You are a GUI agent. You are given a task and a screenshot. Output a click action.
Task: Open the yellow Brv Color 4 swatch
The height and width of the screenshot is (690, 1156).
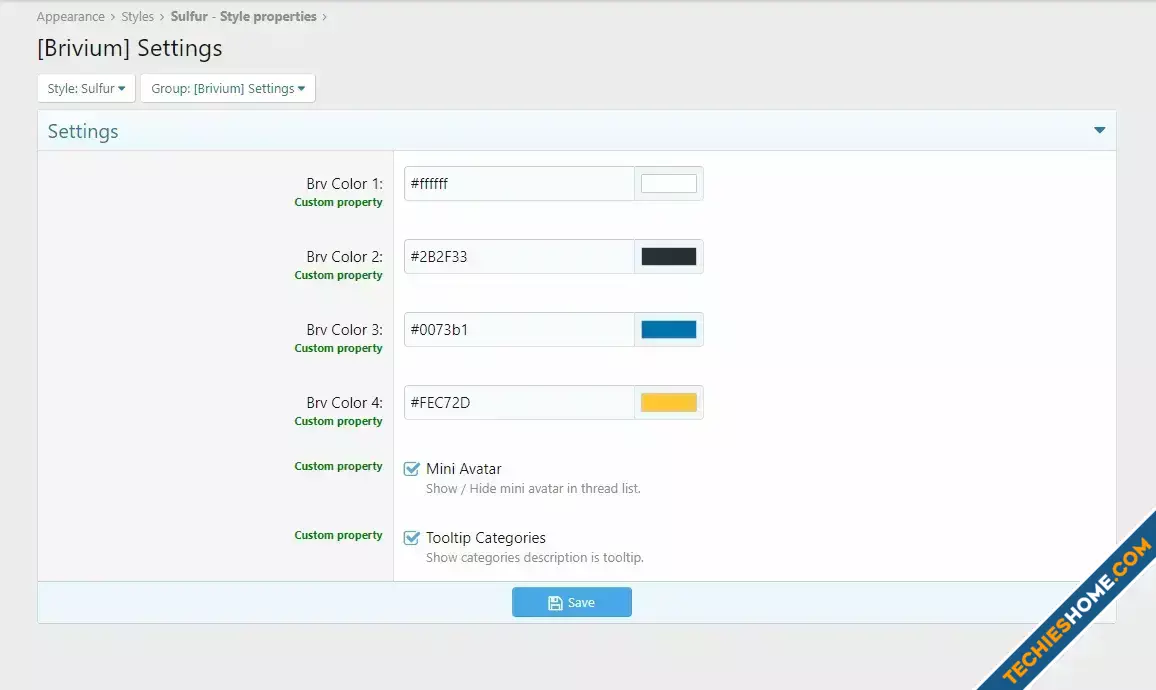click(x=668, y=403)
